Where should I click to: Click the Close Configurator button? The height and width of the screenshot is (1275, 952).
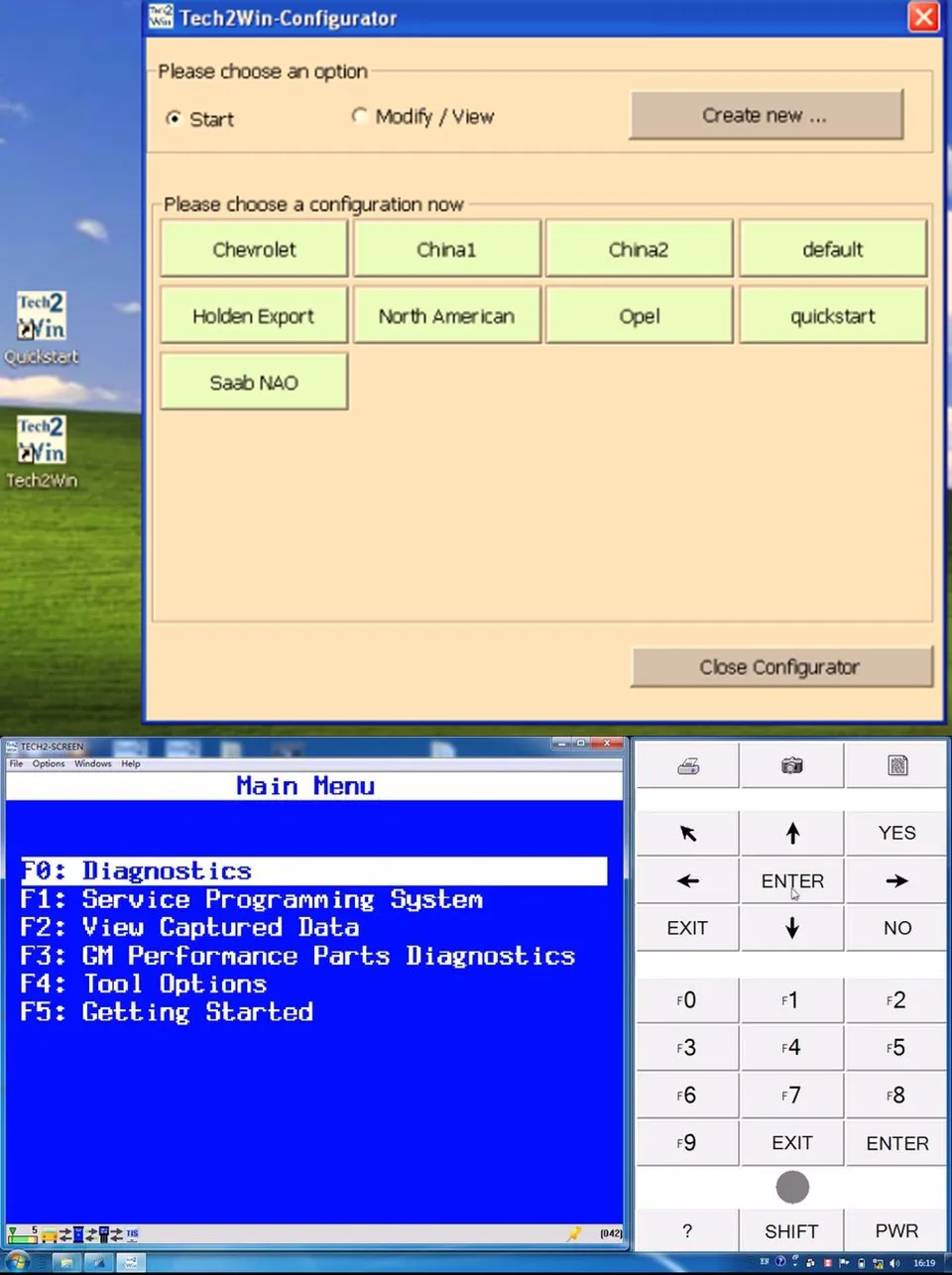781,667
